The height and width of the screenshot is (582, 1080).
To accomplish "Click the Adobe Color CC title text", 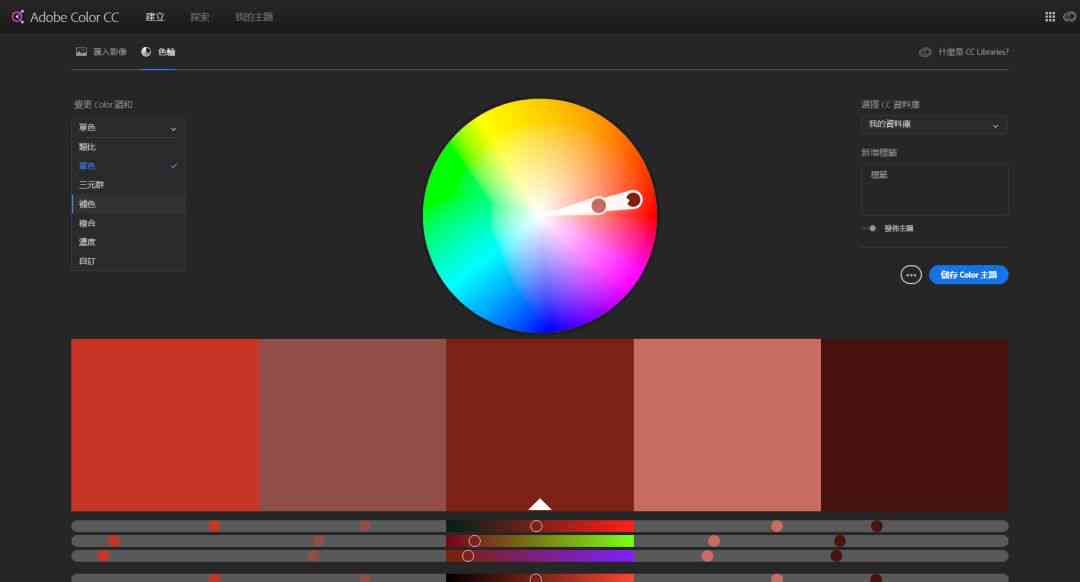I will pos(74,17).
